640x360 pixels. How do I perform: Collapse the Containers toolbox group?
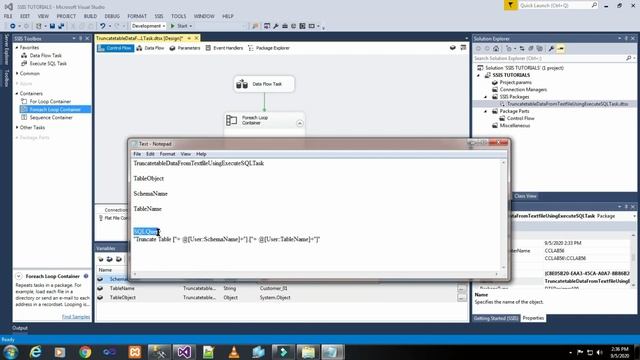(17, 93)
